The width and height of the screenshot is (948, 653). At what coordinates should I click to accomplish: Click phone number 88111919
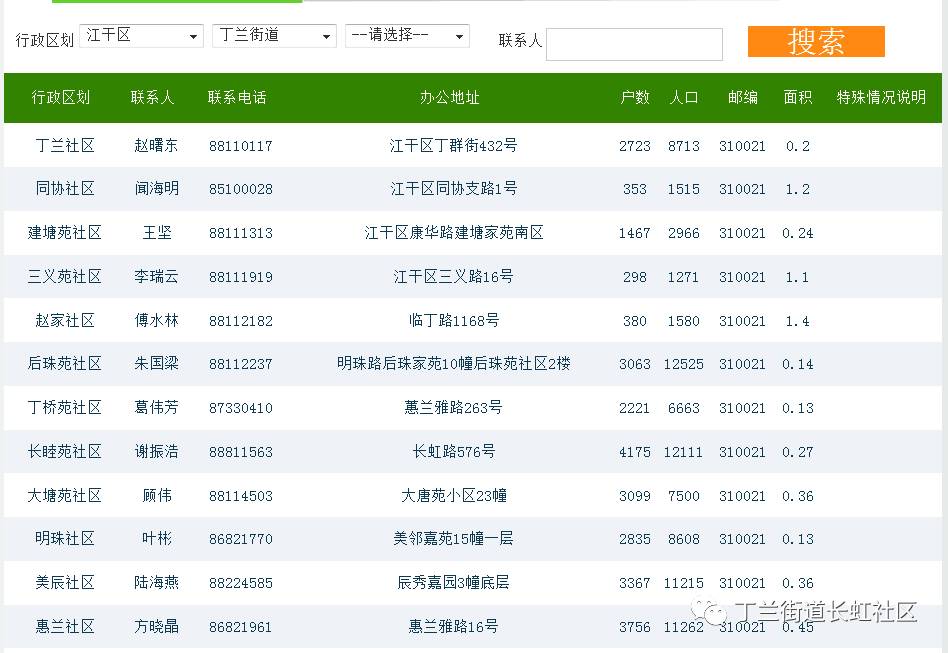[x=241, y=278]
